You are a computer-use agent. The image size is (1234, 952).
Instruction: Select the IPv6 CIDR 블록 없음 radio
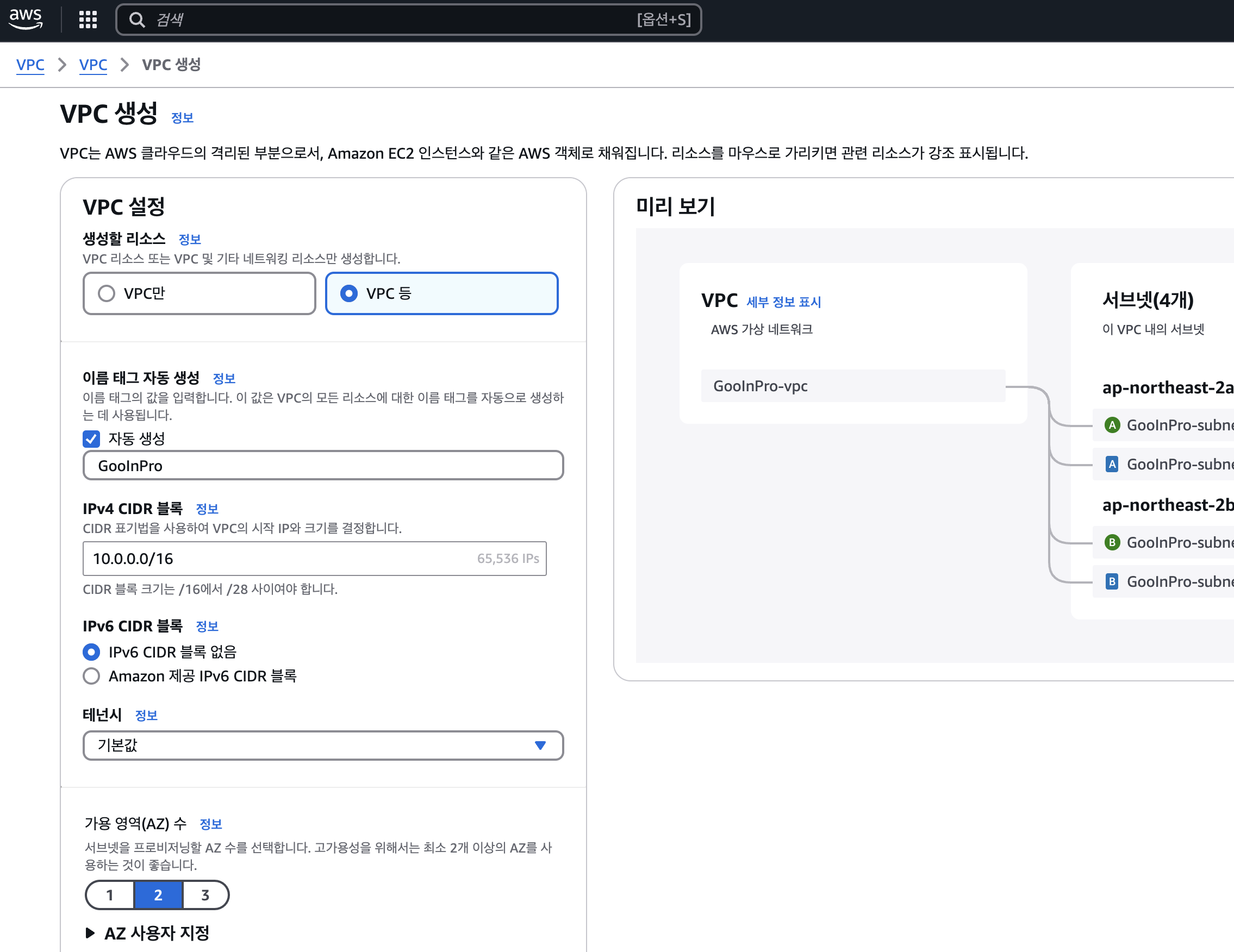(91, 652)
